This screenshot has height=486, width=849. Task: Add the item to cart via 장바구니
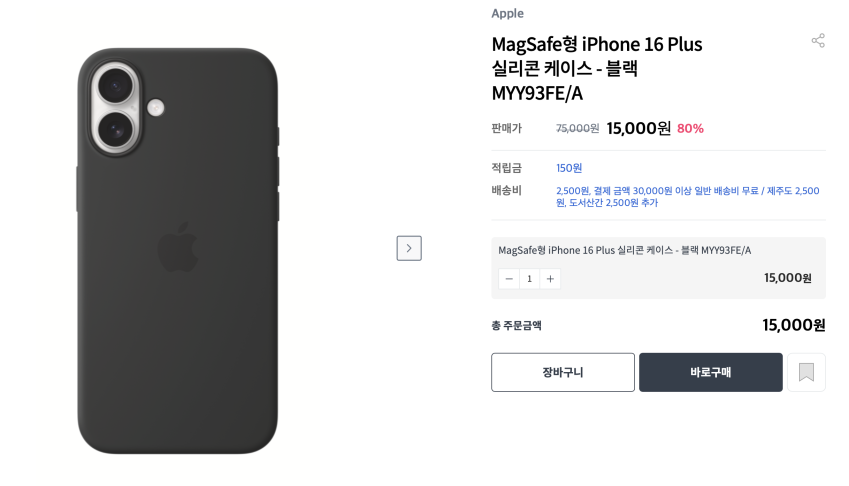pyautogui.click(x=563, y=372)
